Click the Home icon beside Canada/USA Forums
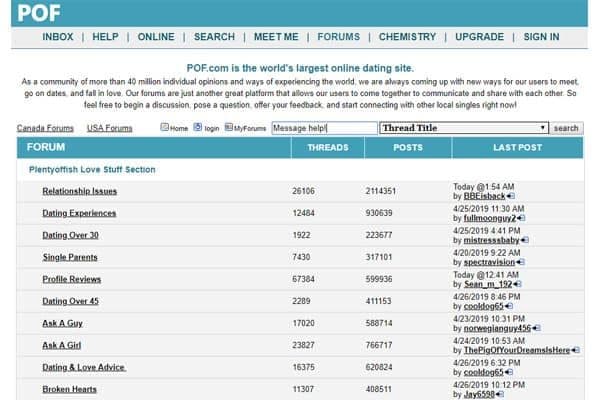This screenshot has width=600, height=400. point(165,128)
